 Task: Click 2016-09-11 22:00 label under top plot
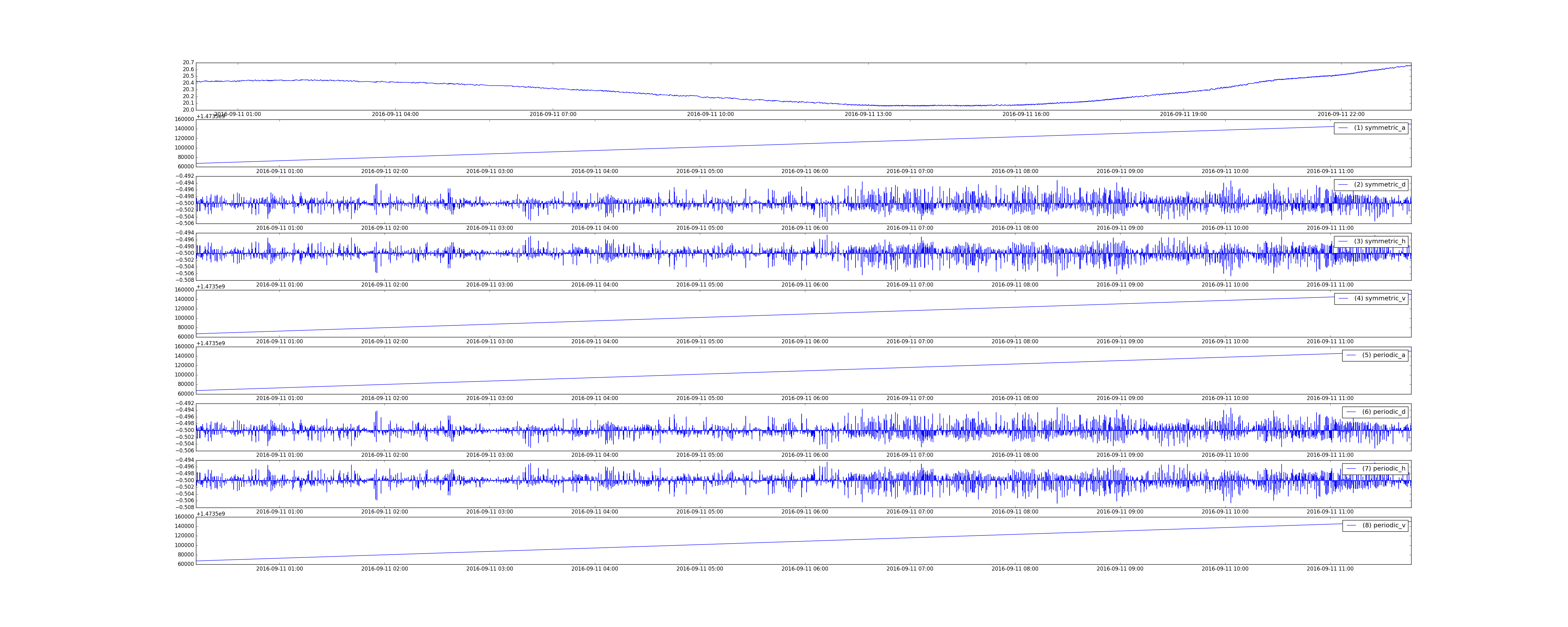pyautogui.click(x=1341, y=114)
